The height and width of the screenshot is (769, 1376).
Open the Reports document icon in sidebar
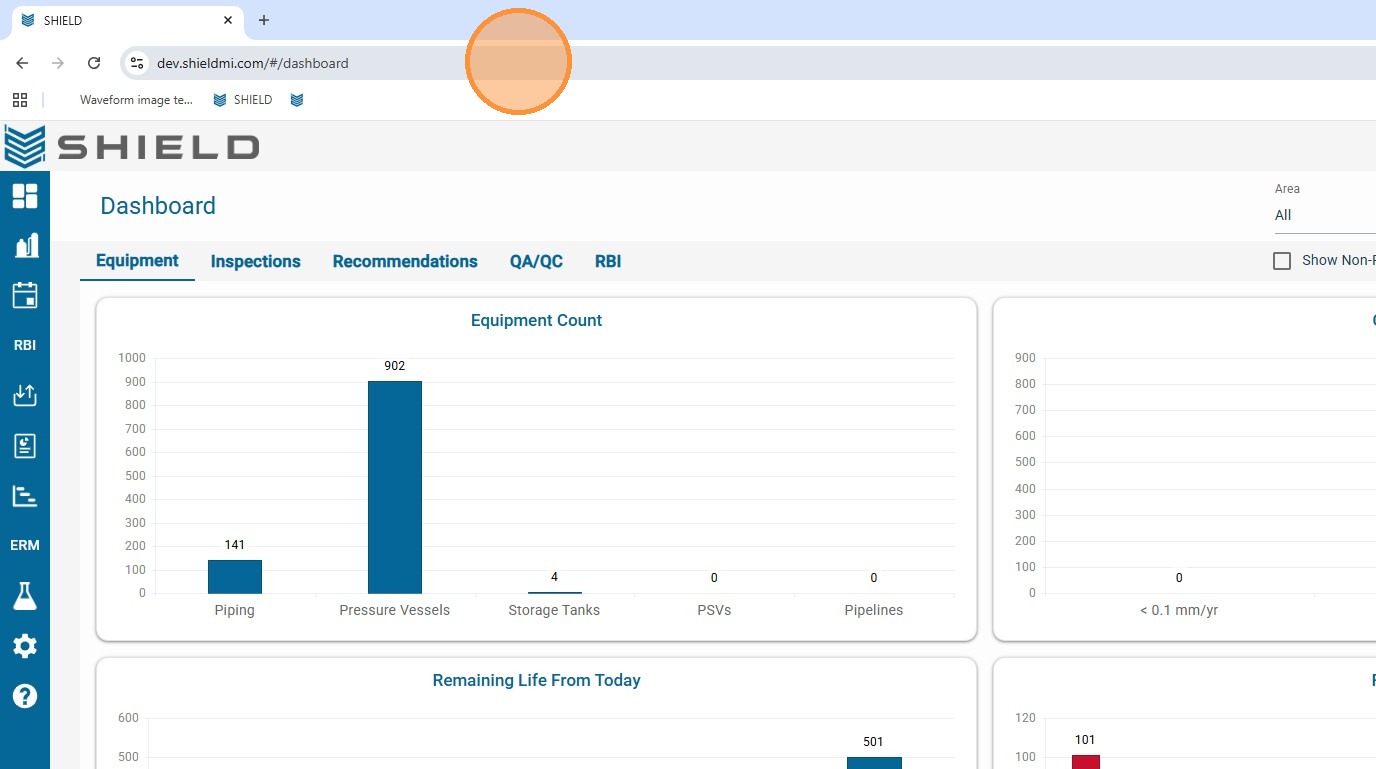(x=25, y=445)
